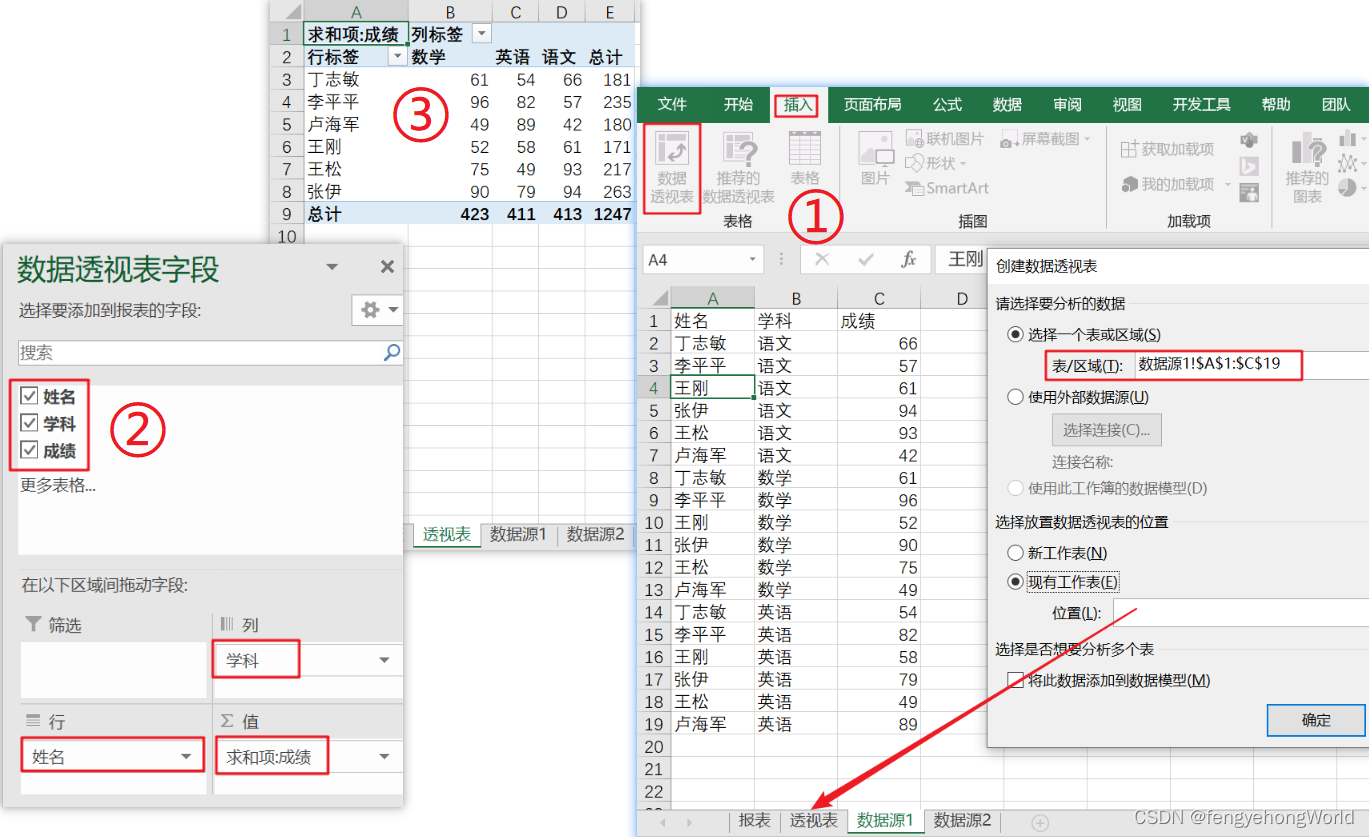Open the 列标签 filter dropdown

(x=482, y=34)
